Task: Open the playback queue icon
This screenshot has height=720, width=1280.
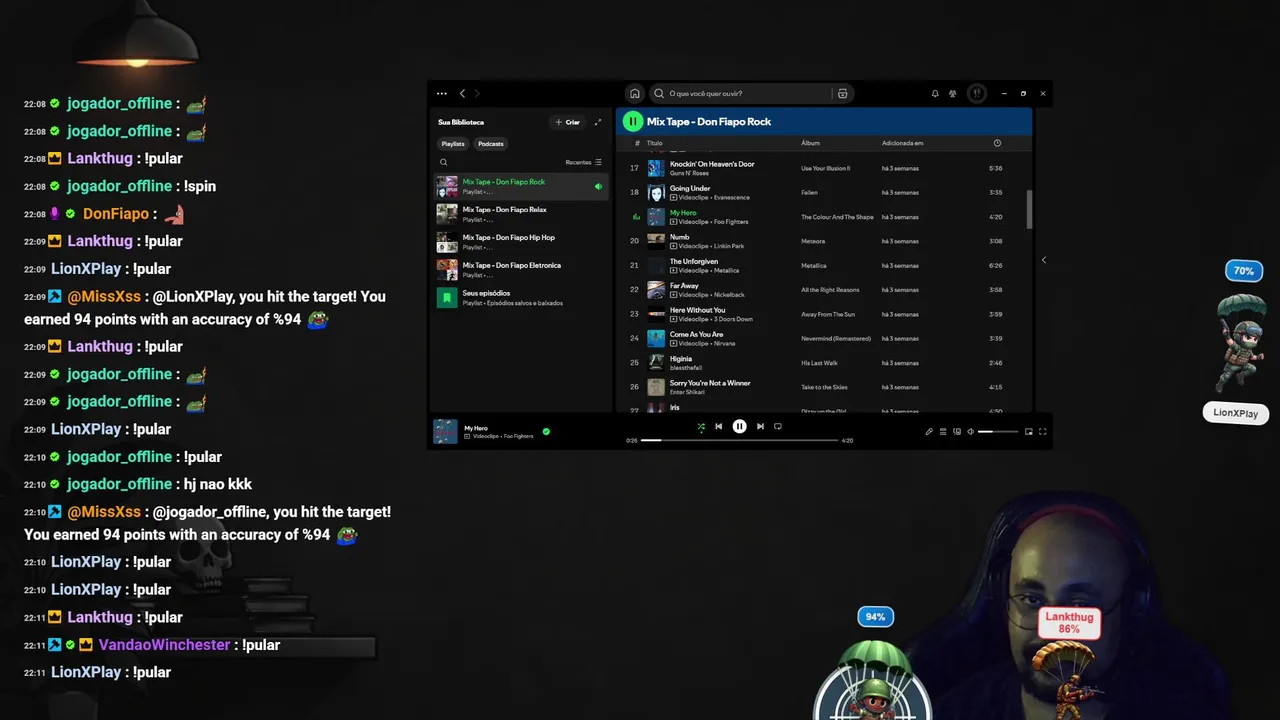Action: (943, 432)
